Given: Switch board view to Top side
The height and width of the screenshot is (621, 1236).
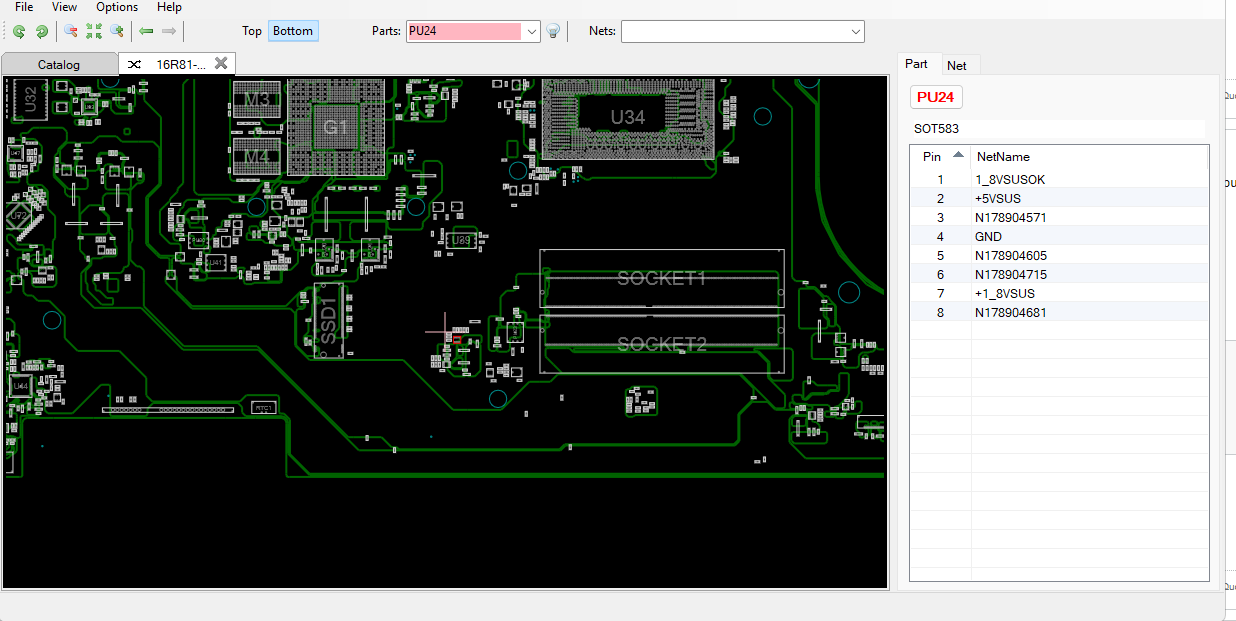Looking at the screenshot, I should click(252, 31).
